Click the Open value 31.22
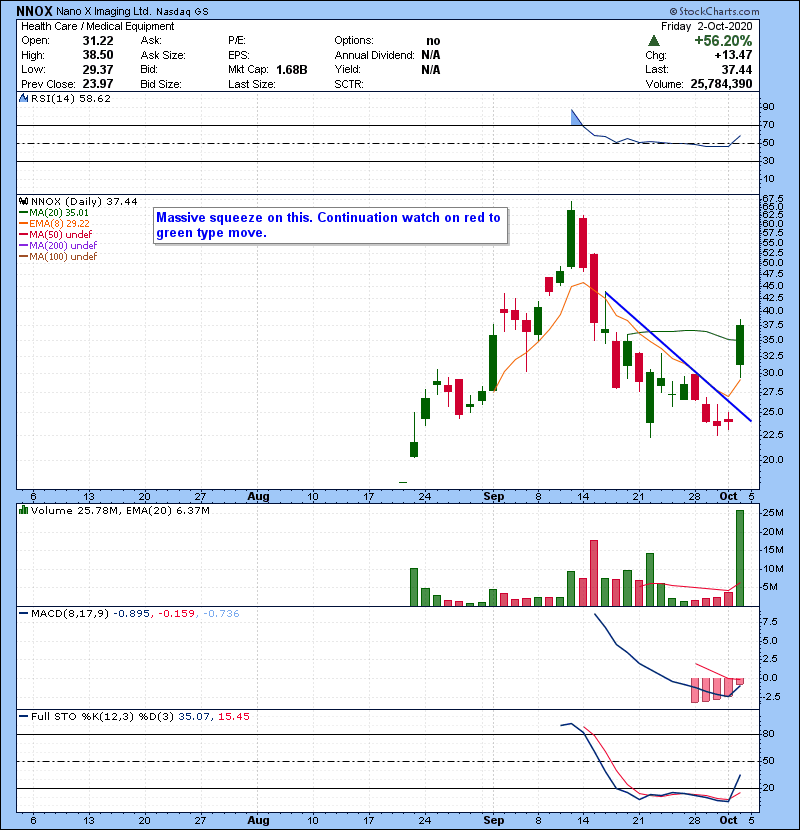 tap(98, 41)
